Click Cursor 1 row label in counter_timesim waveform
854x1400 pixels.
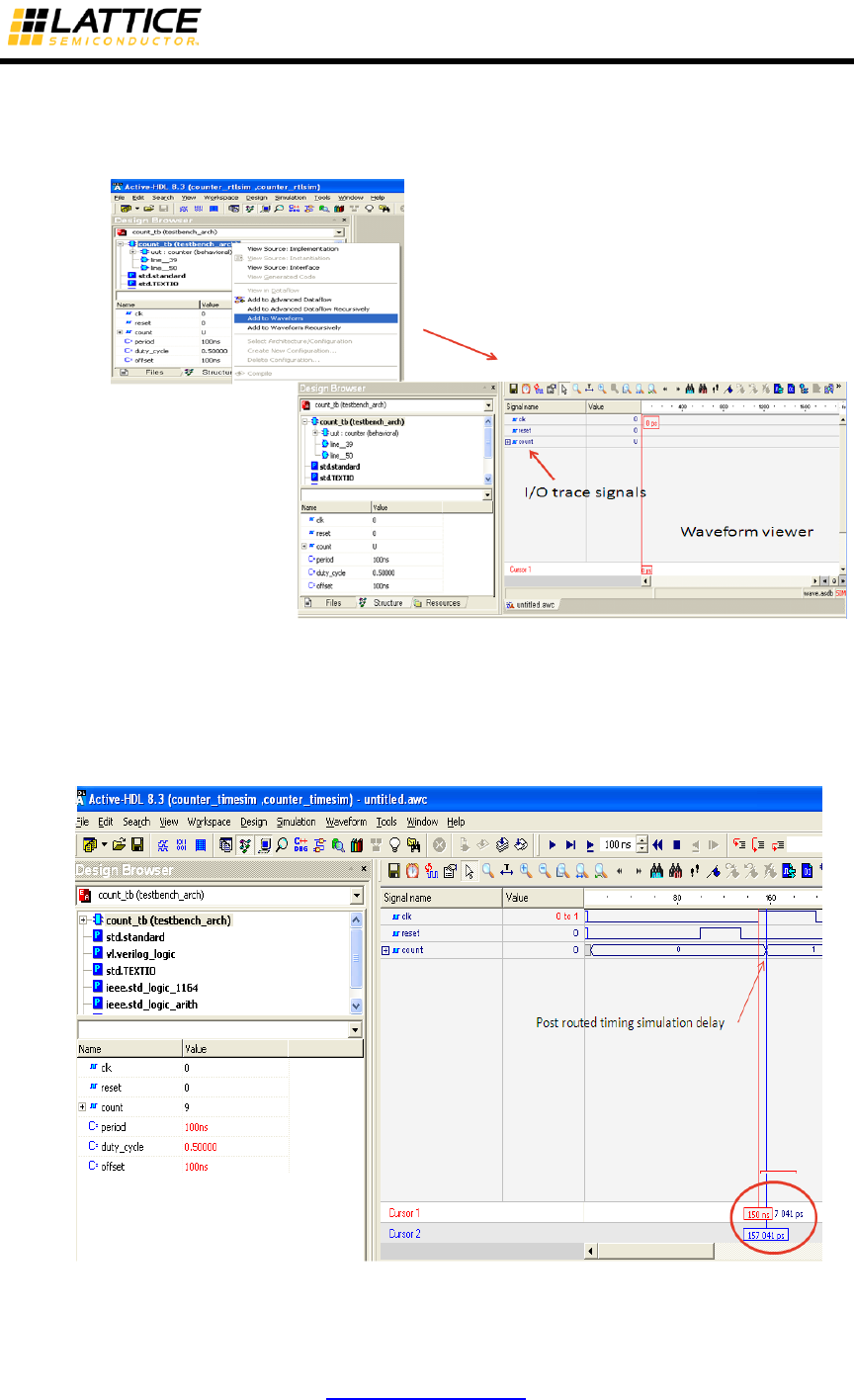click(406, 1213)
